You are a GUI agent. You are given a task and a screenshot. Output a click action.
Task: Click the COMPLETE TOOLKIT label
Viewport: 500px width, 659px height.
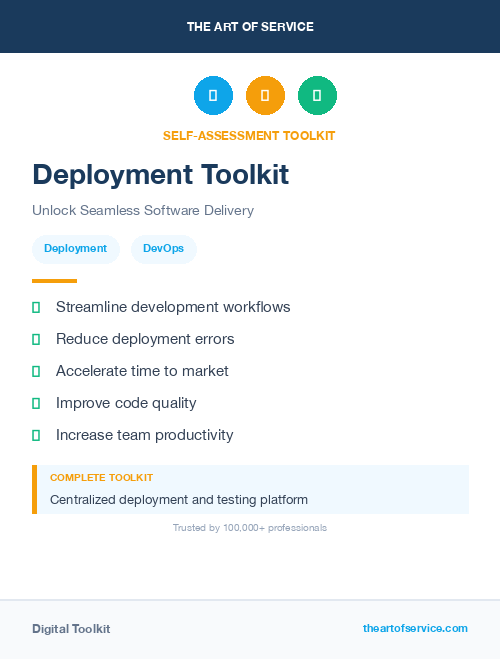(101, 478)
